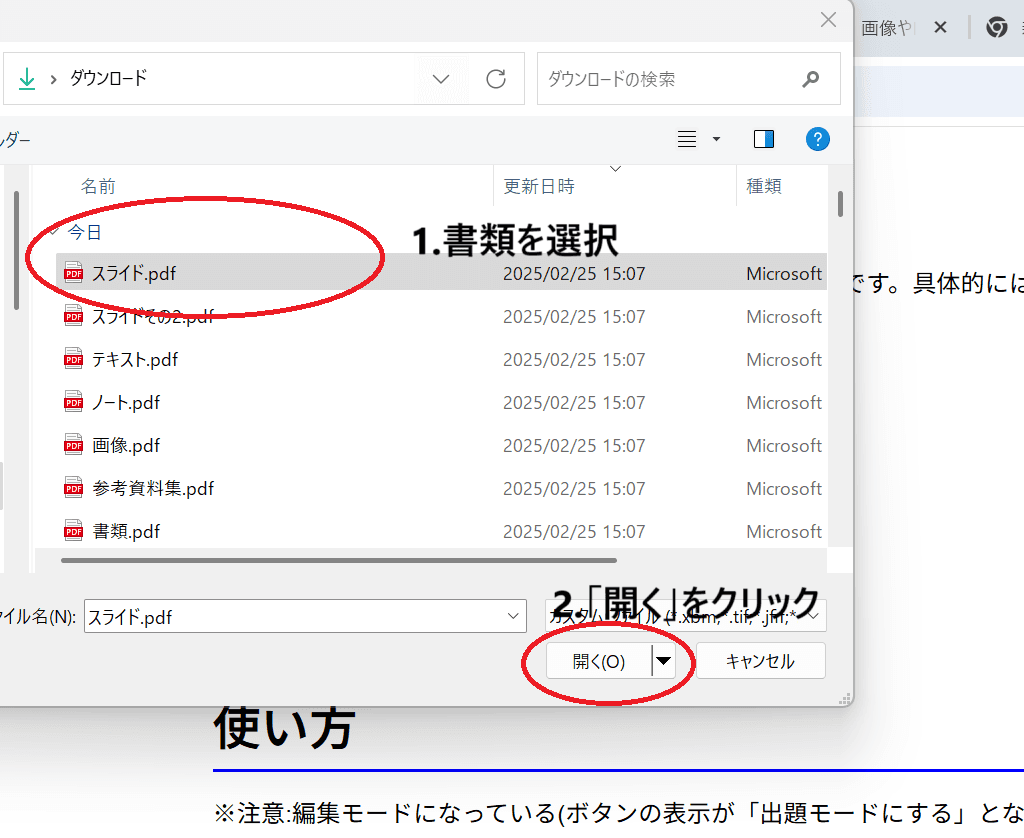Sort by the 更新日時 column header

[x=539, y=186]
